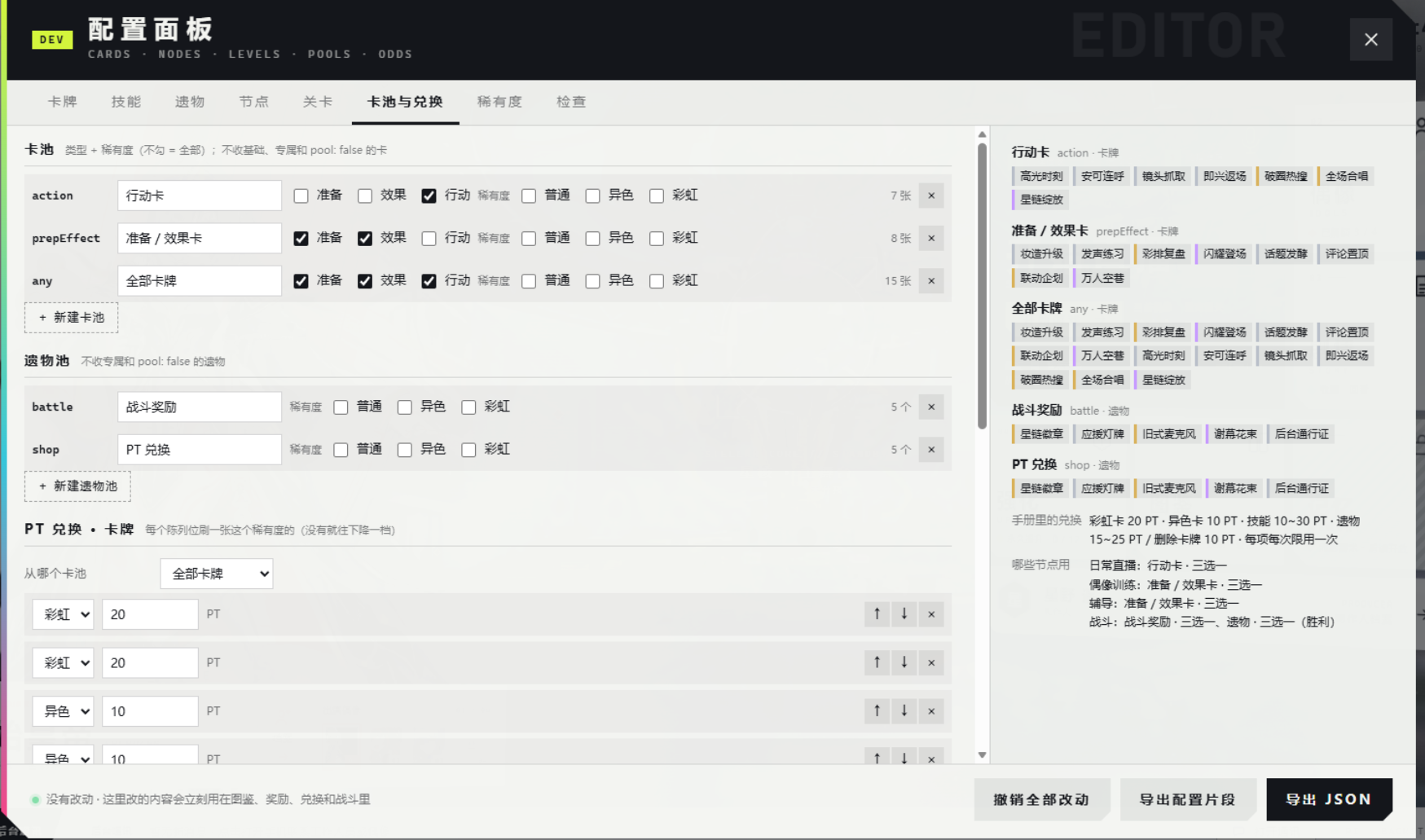Move the first 彩虹 20 PT slot down

(x=904, y=614)
